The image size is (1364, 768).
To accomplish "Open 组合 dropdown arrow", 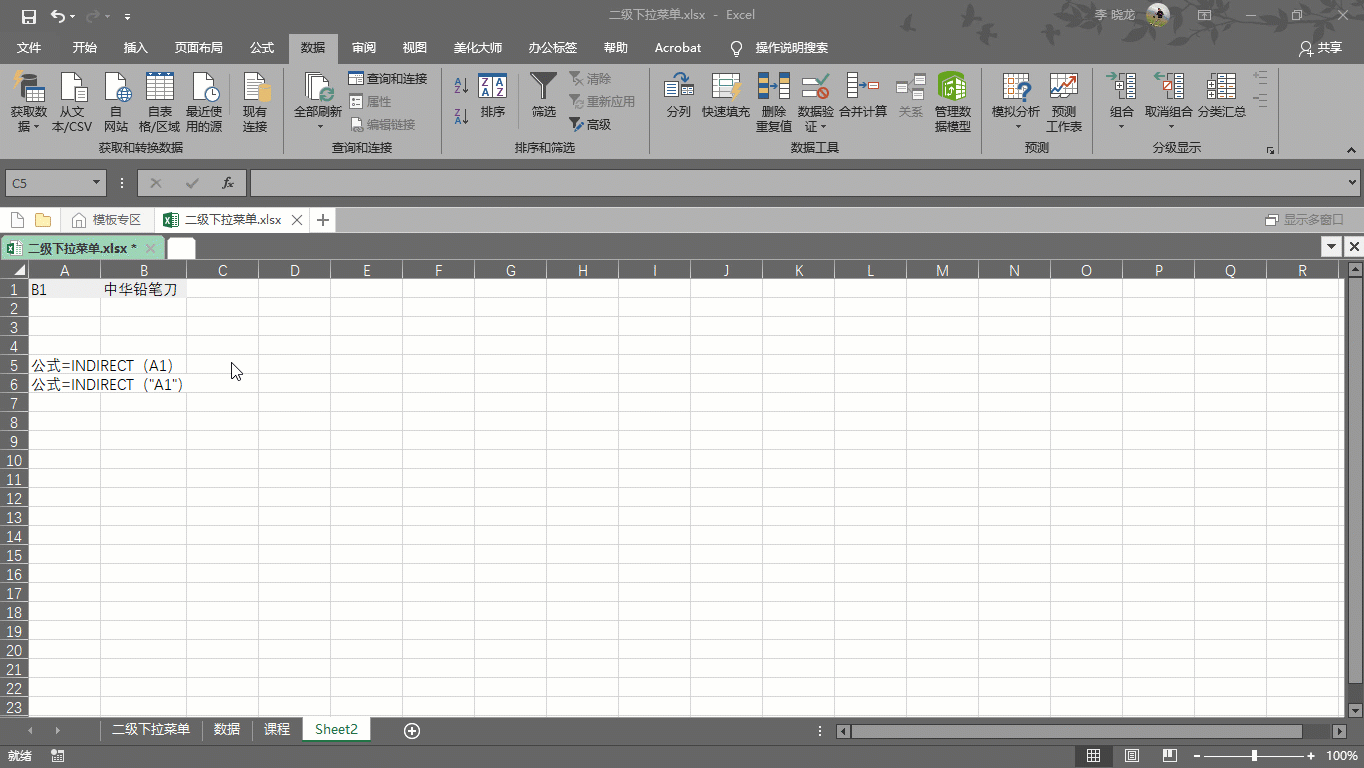I will click(x=1121, y=127).
